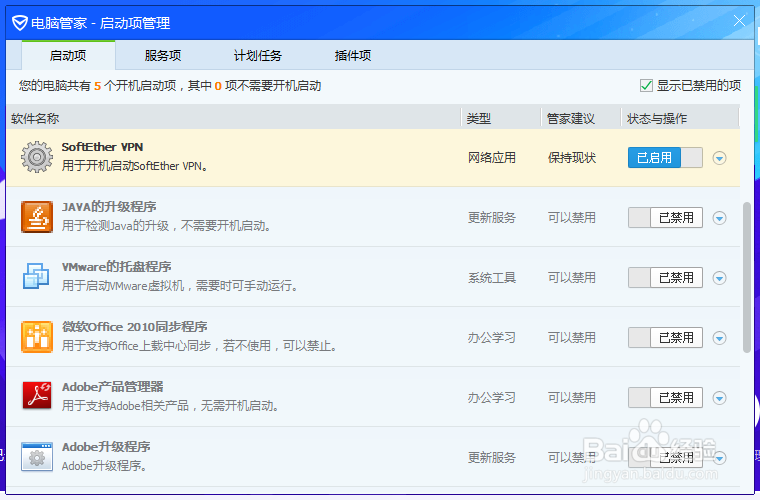
Task: Open dropdown arrow for 微软Office 2010同步程序 row
Action: [x=719, y=338]
